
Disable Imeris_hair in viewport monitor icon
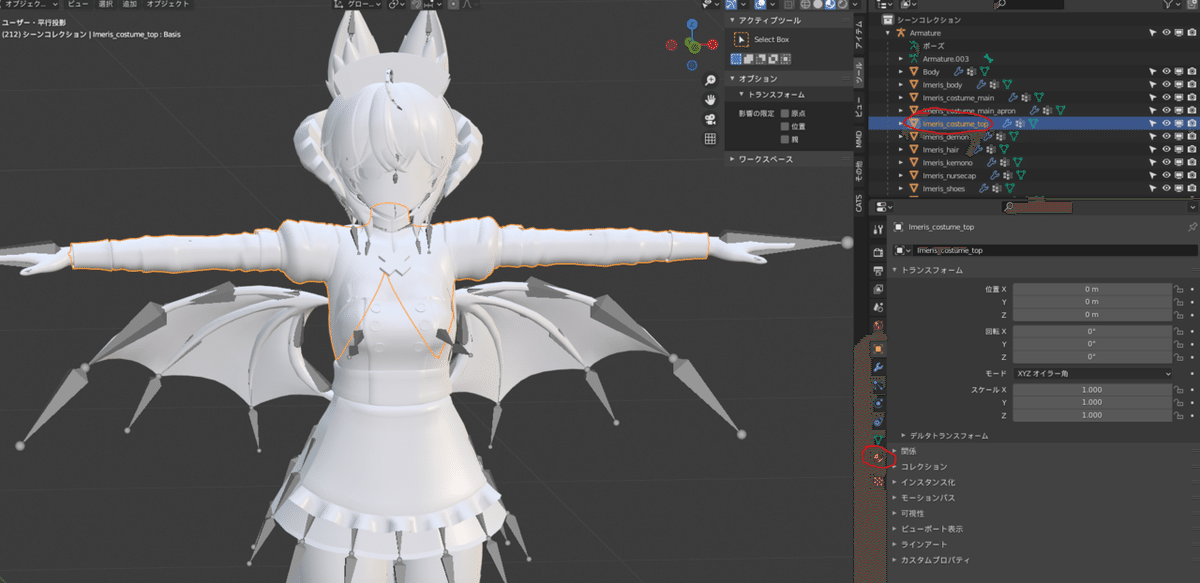(x=1179, y=149)
